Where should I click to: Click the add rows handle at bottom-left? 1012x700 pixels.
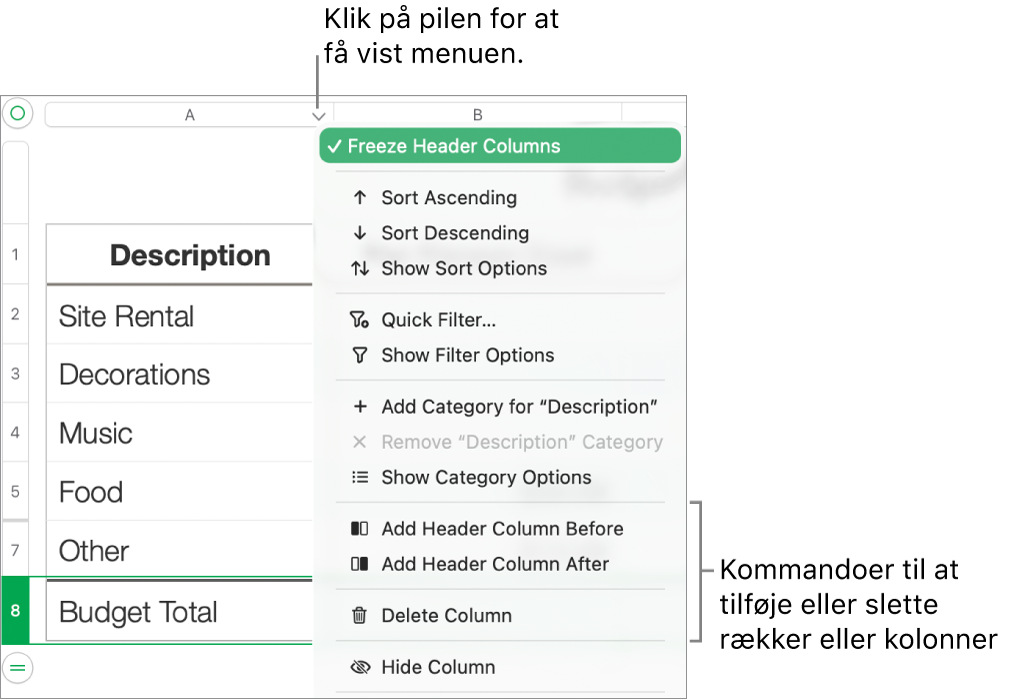coord(17,666)
